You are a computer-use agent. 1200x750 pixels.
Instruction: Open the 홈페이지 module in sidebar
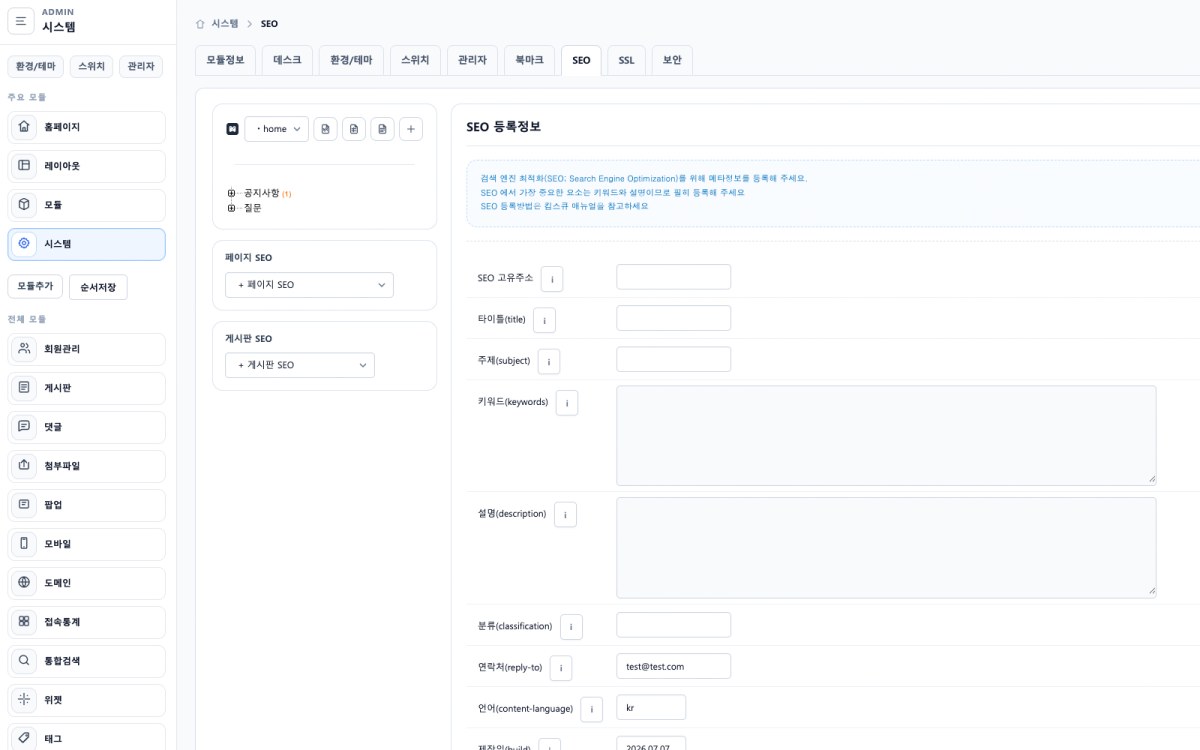[x=86, y=127]
